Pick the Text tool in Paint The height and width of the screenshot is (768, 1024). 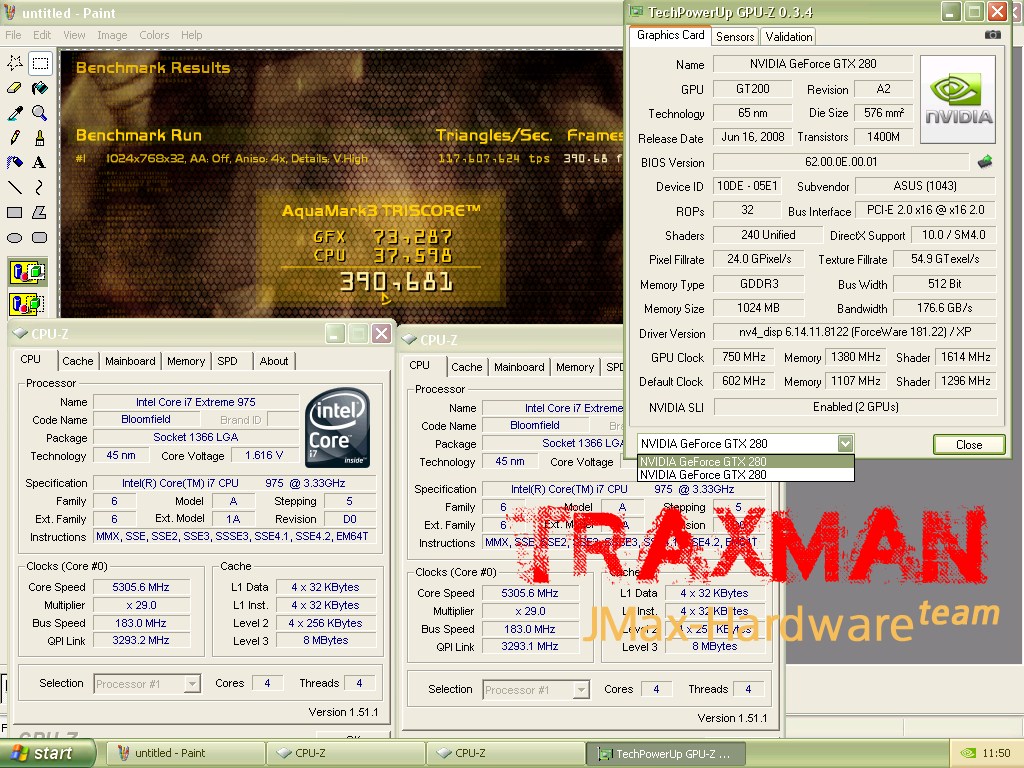(x=40, y=163)
